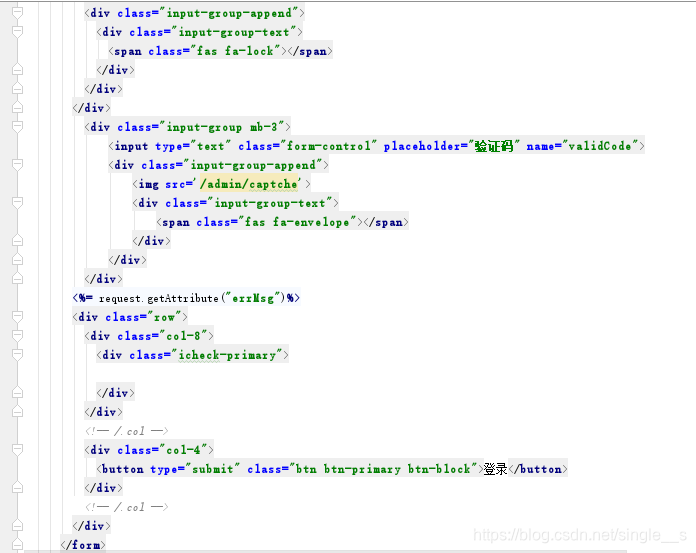Click the span class="fas fa-envelope" line
This screenshot has width=696, height=553.
click(282, 222)
